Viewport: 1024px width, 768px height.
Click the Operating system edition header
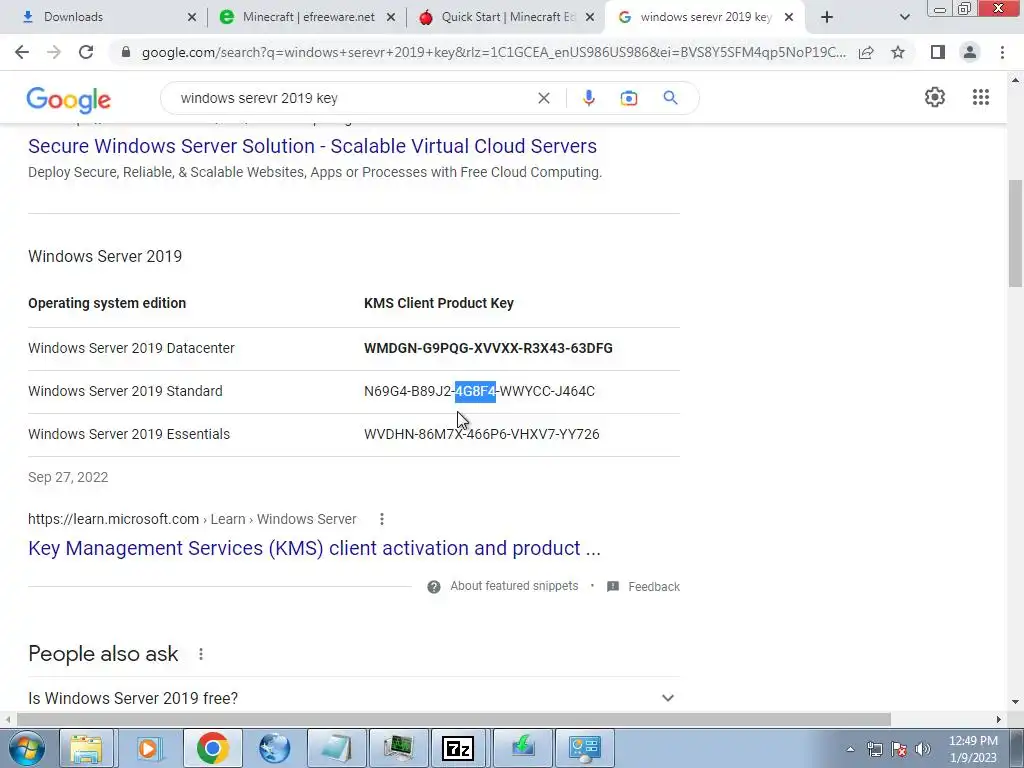pos(107,303)
